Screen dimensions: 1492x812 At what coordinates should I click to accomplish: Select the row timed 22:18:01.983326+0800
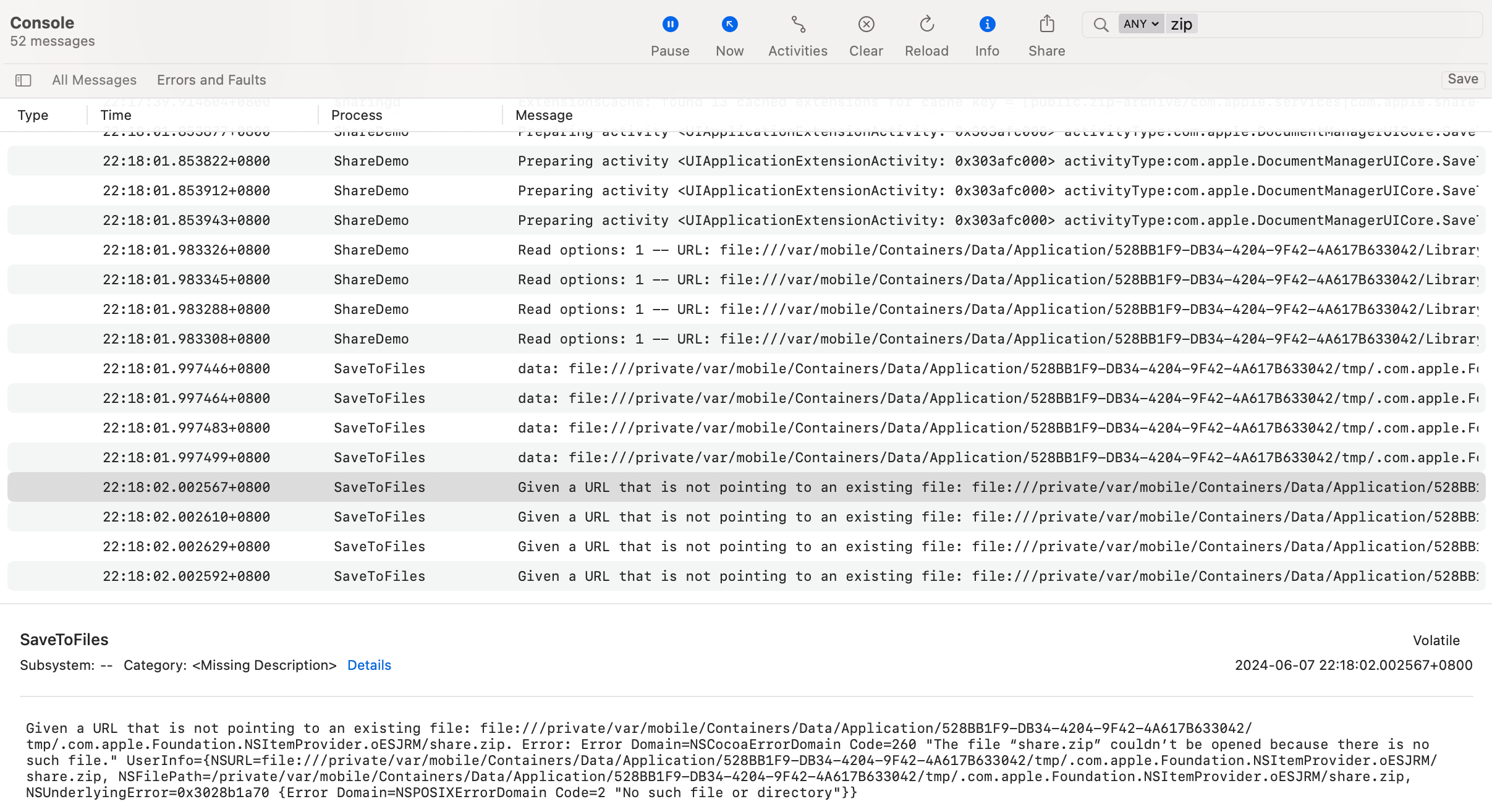746,250
